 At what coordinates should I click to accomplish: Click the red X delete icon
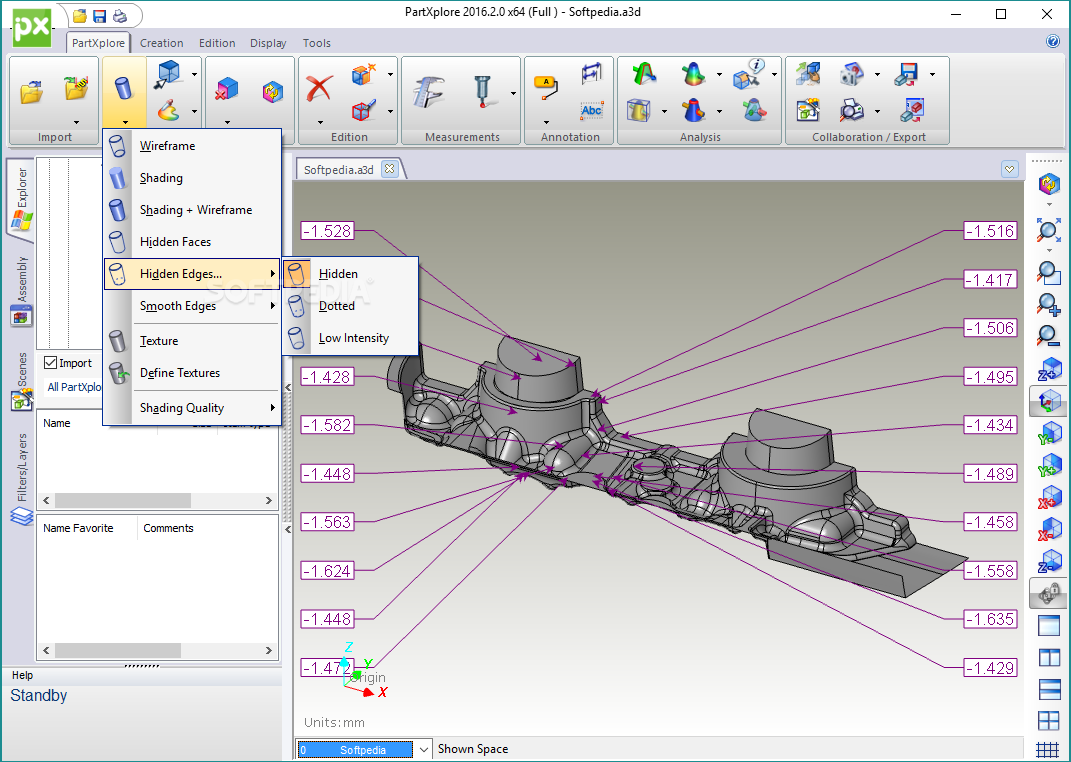point(320,89)
